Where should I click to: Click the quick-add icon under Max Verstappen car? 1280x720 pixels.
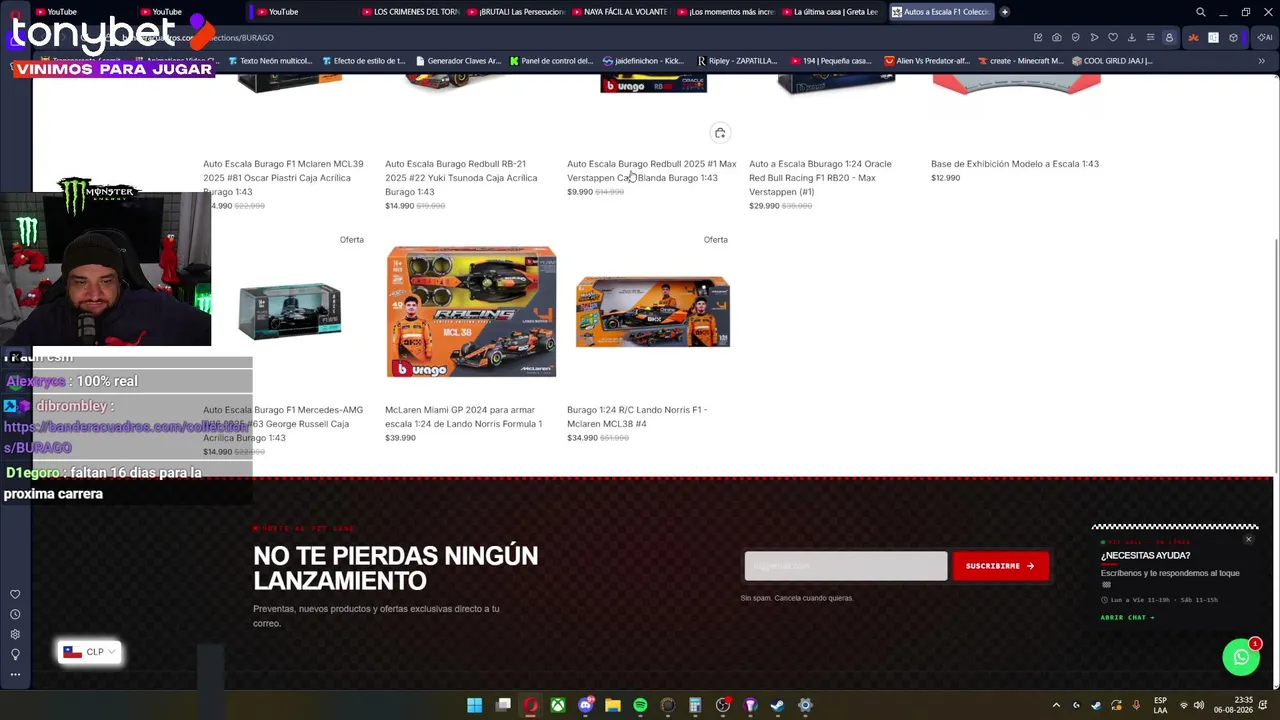click(x=720, y=133)
